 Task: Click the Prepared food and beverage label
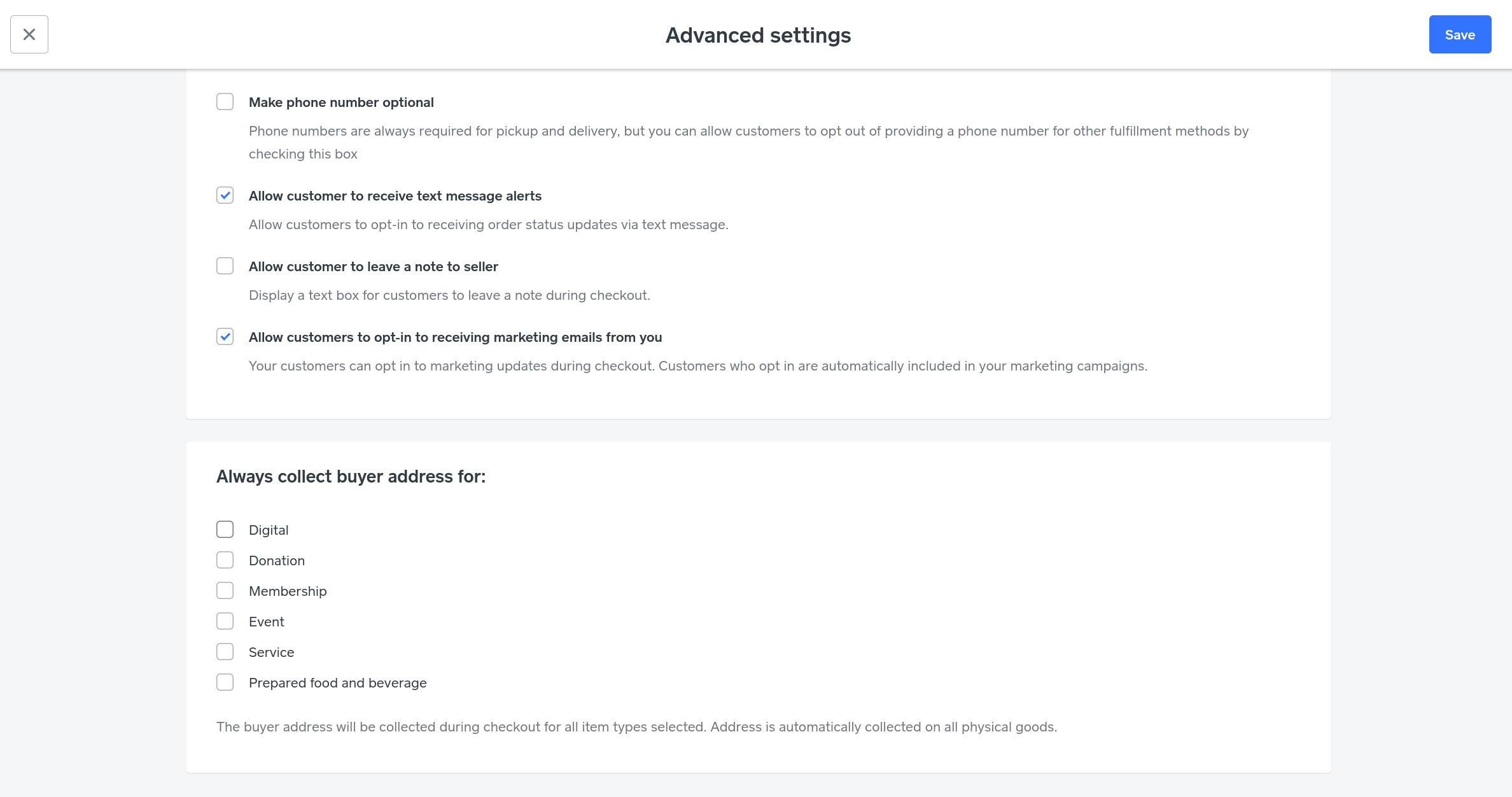[337, 683]
